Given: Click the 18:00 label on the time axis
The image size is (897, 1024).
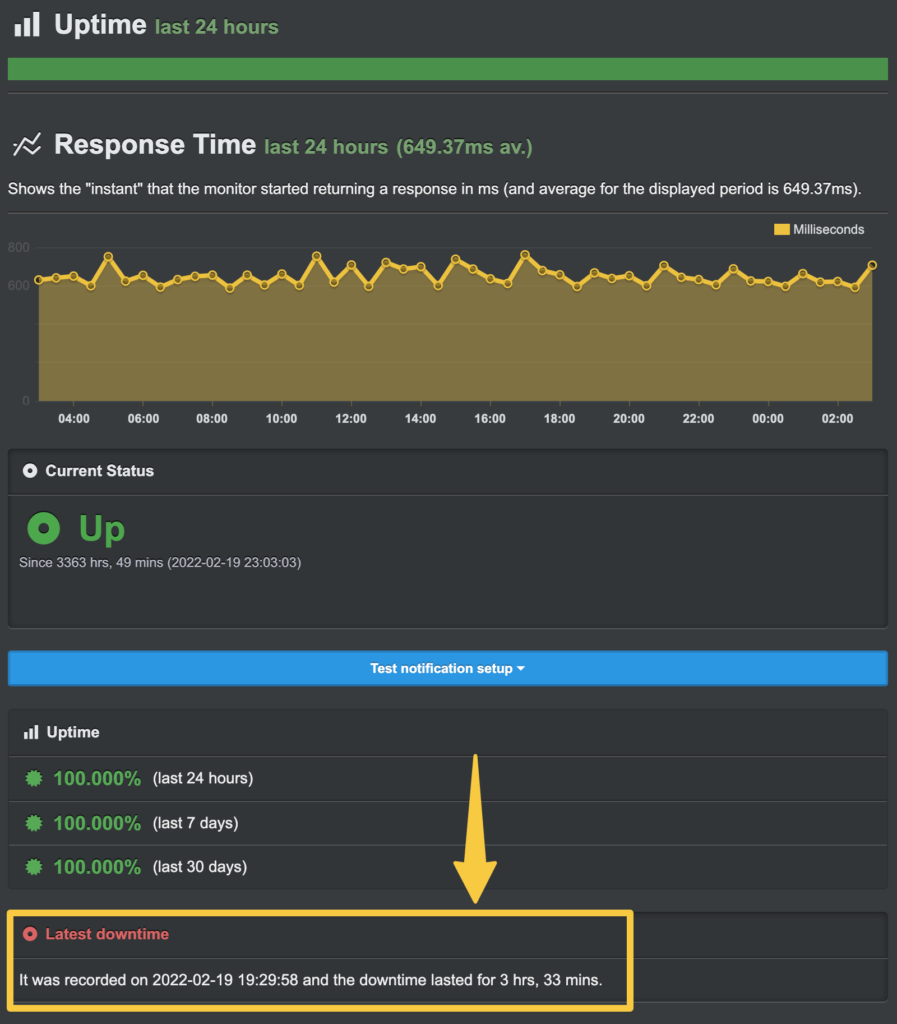Looking at the screenshot, I should pos(559,419).
